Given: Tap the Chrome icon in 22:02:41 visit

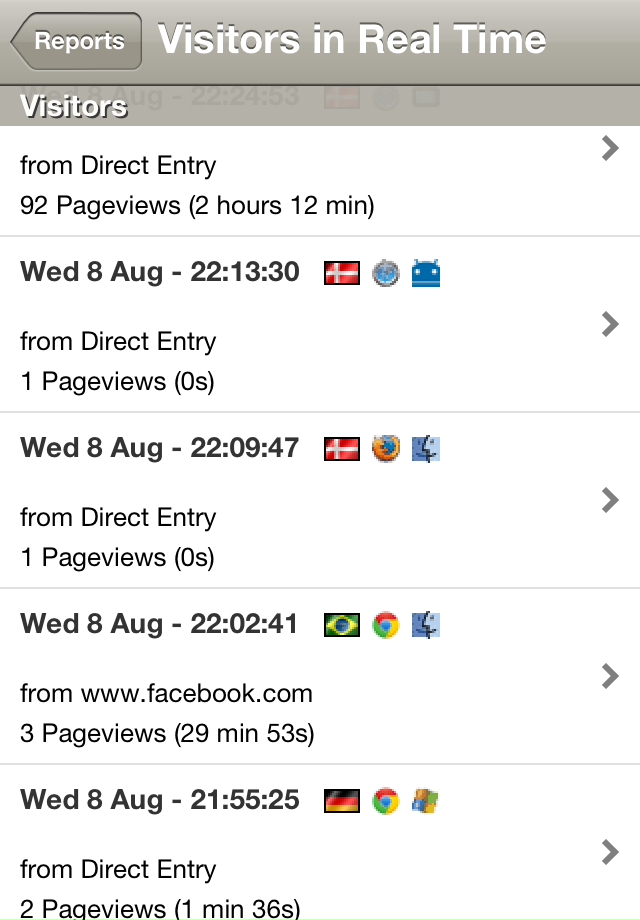Looking at the screenshot, I should (385, 625).
